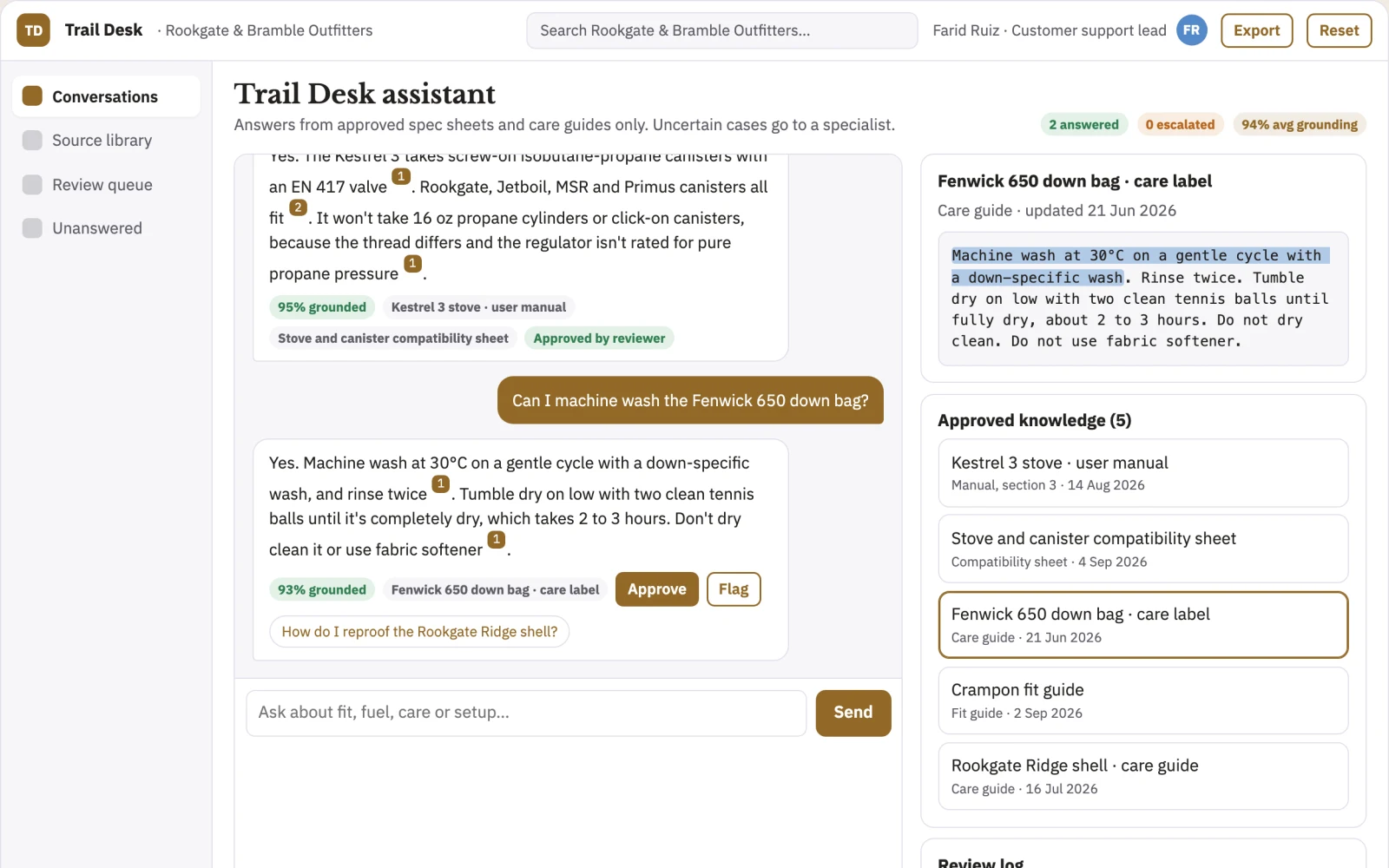This screenshot has height=868, width=1389.
Task: Click citation badge 1 after fabric softener
Action: point(497,539)
